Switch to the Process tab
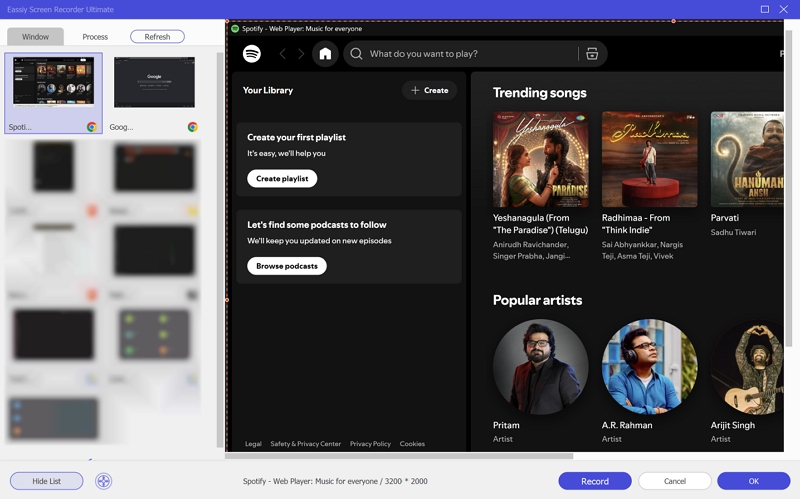This screenshot has height=499, width=800. click(95, 37)
